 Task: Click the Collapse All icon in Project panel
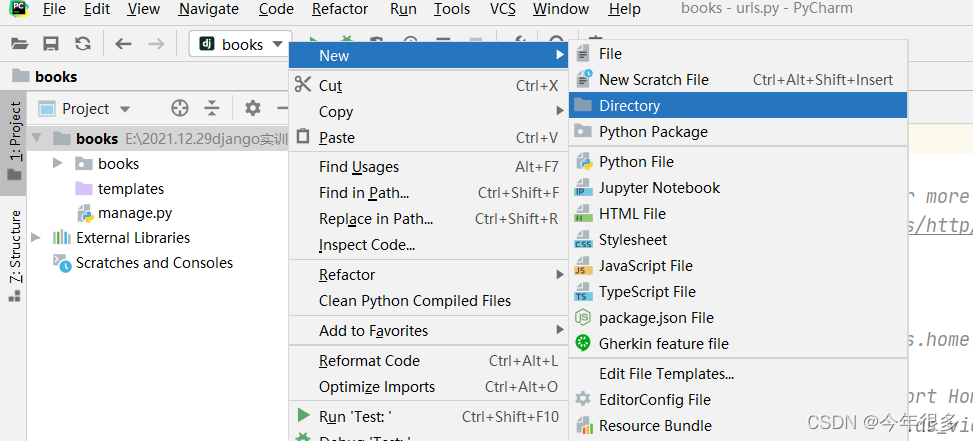click(212, 109)
